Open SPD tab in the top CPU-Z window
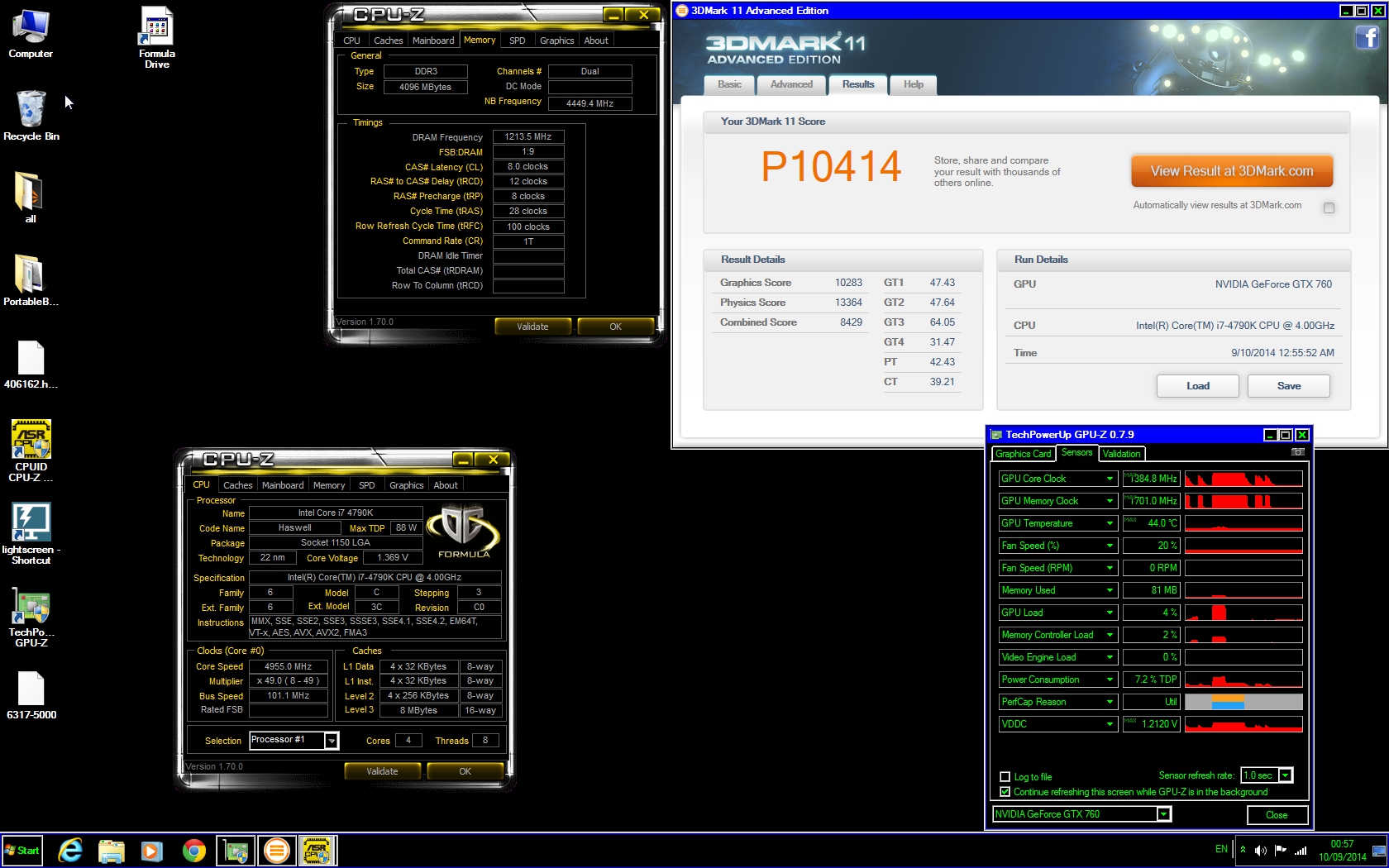Screen dimensions: 1389x868 tap(517, 41)
